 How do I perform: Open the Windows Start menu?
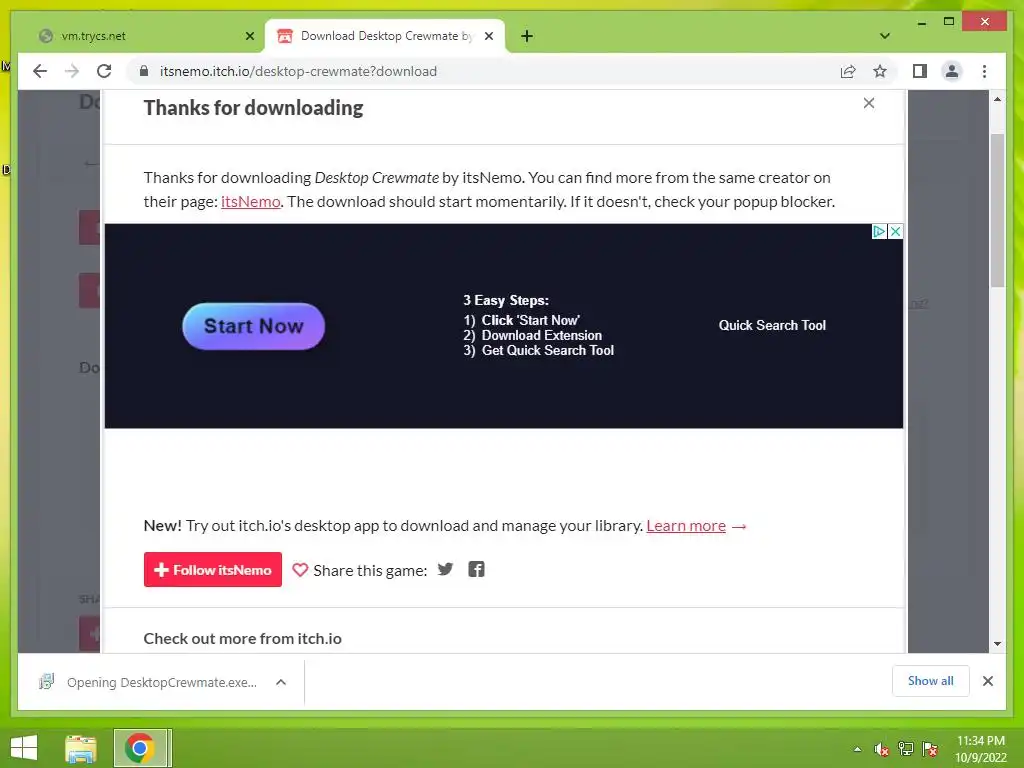(x=24, y=748)
